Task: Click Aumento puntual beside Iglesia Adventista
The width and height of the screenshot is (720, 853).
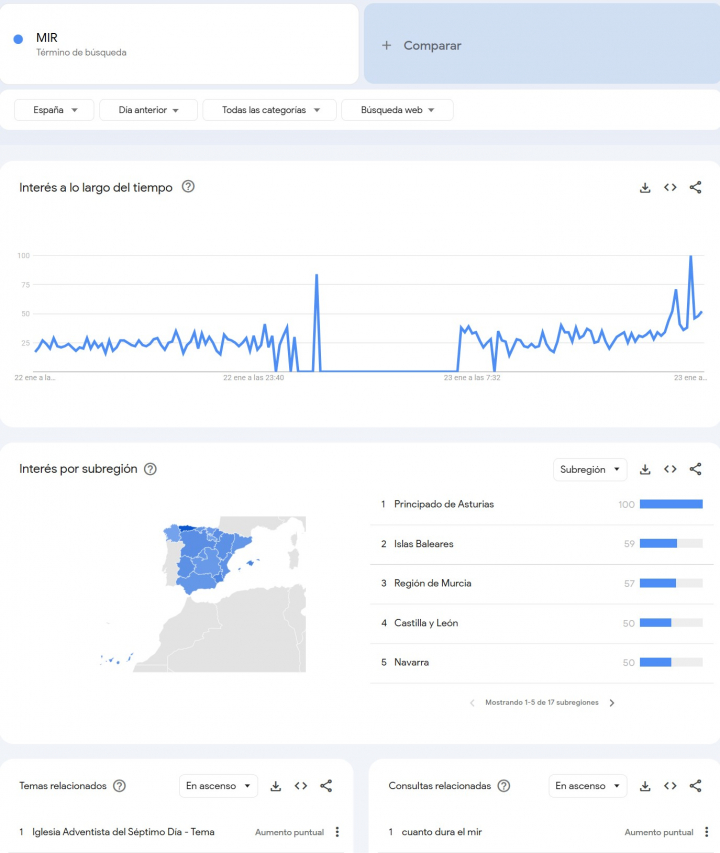Action: point(289,832)
